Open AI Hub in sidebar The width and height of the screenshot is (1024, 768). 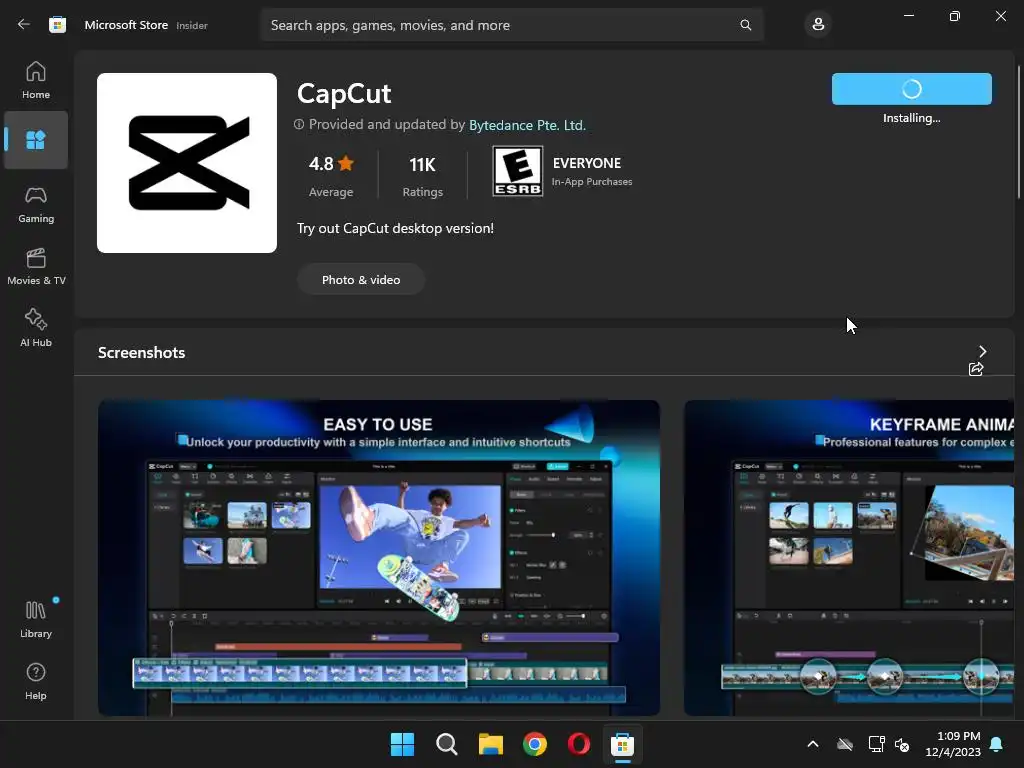point(36,328)
